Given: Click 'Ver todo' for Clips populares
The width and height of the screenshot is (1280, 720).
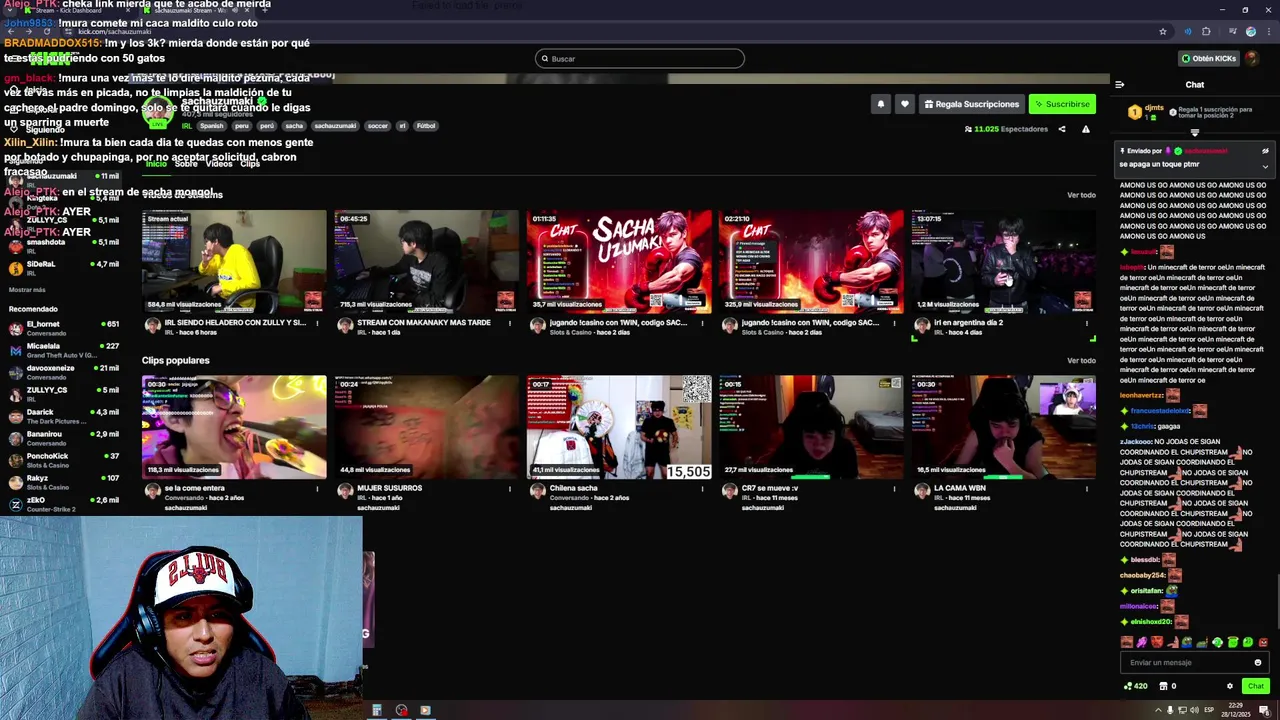Looking at the screenshot, I should point(1081,361).
